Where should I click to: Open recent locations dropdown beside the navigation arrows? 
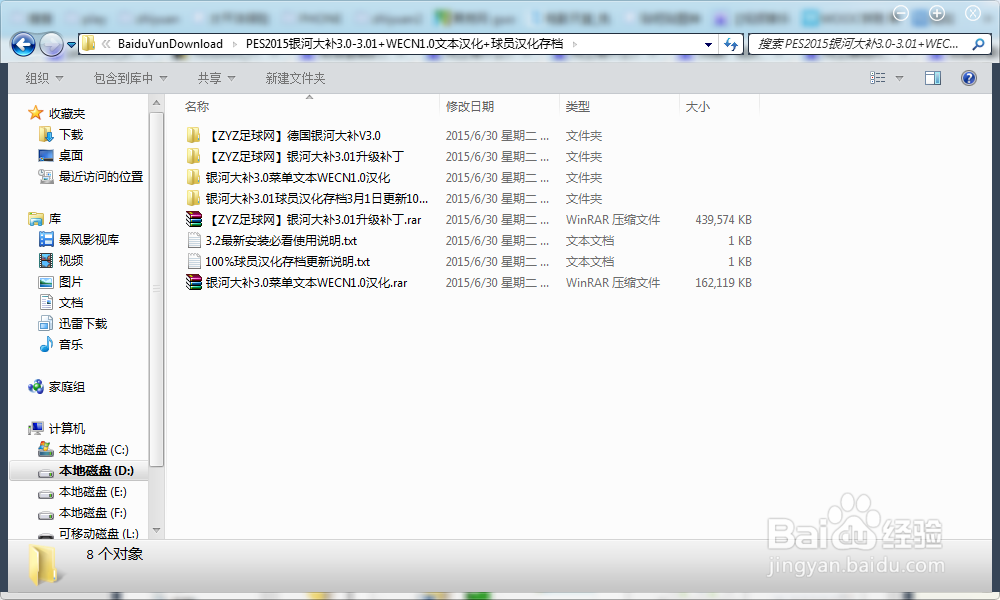coord(71,45)
